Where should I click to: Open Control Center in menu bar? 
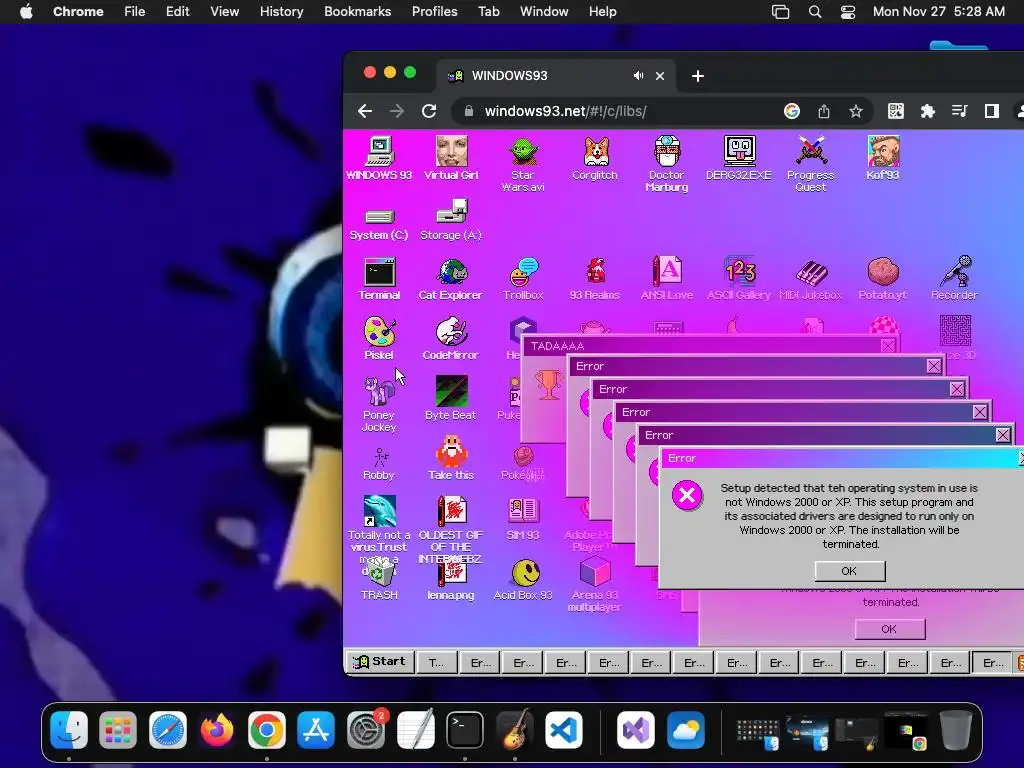pos(848,12)
